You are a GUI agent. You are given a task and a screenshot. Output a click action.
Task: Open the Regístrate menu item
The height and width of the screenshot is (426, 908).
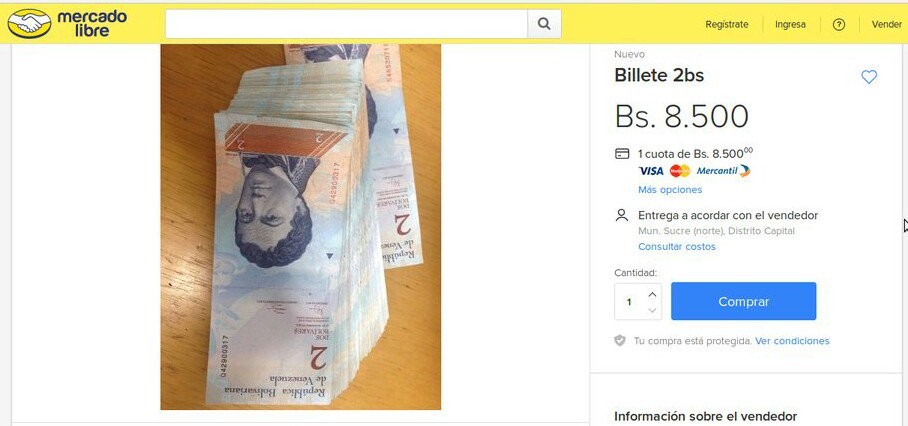[726, 24]
